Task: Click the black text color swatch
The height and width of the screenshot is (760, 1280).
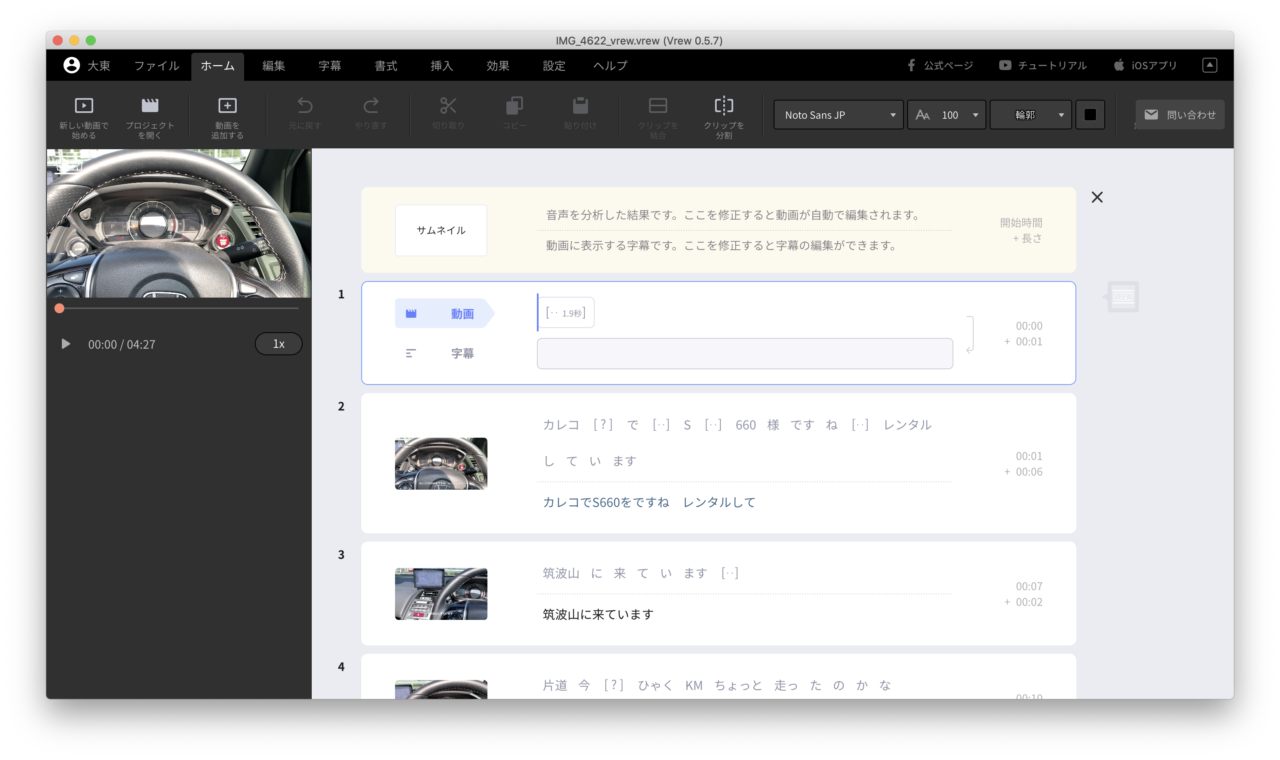Action: click(x=1090, y=115)
